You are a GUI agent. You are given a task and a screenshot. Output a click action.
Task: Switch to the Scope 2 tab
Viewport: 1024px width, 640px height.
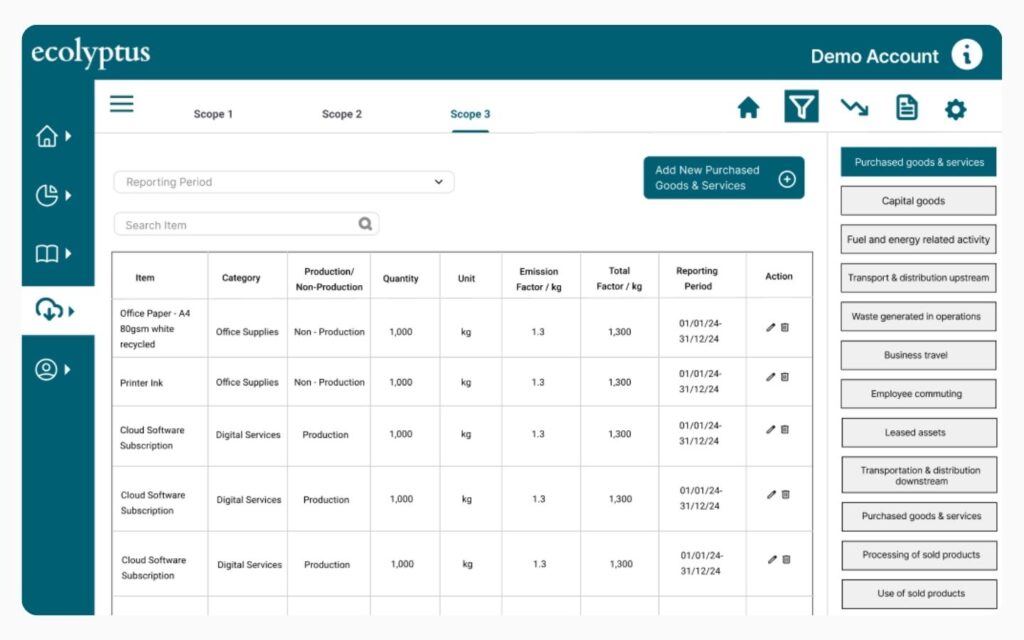click(342, 114)
